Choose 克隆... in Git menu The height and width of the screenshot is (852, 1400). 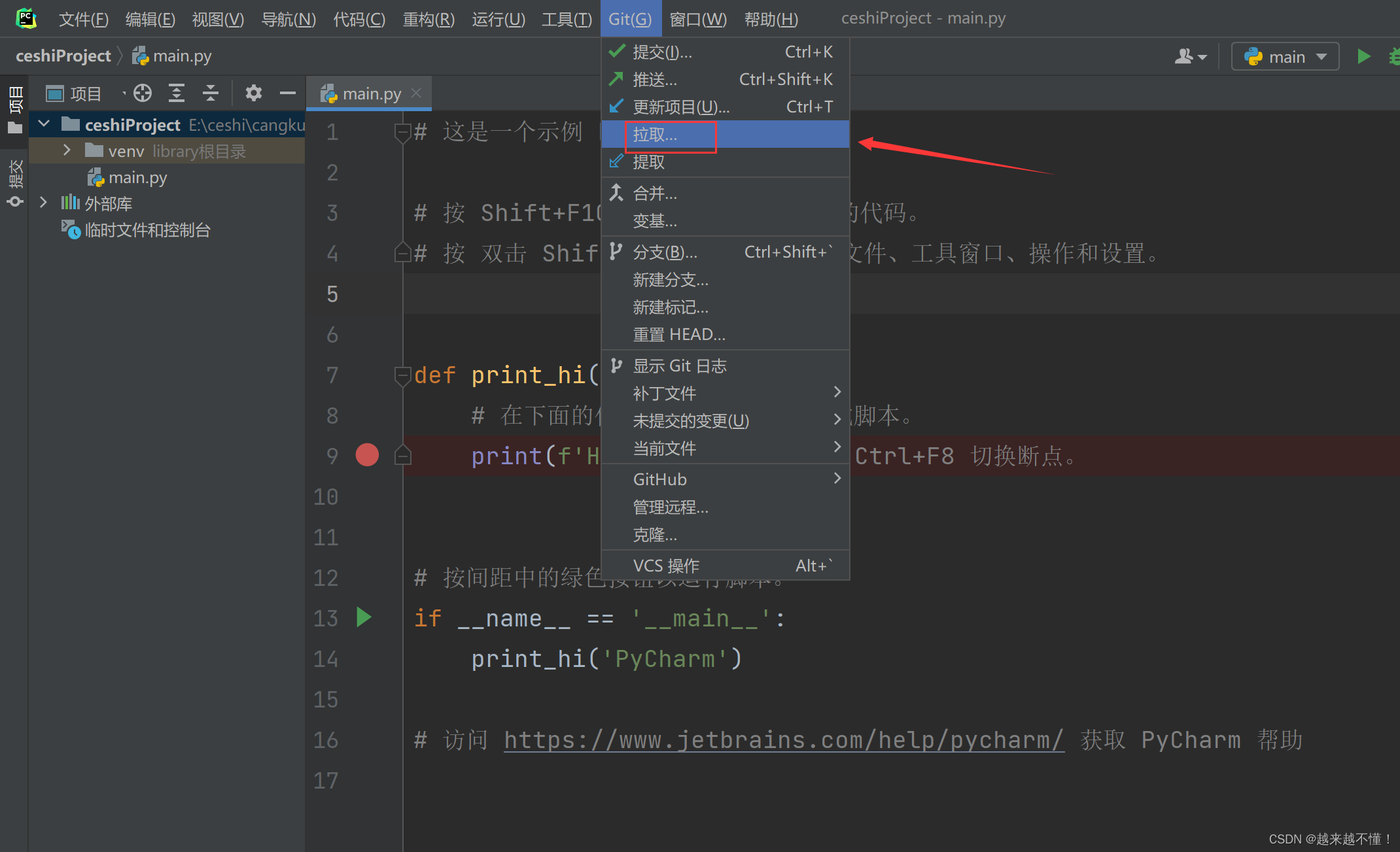coord(725,534)
